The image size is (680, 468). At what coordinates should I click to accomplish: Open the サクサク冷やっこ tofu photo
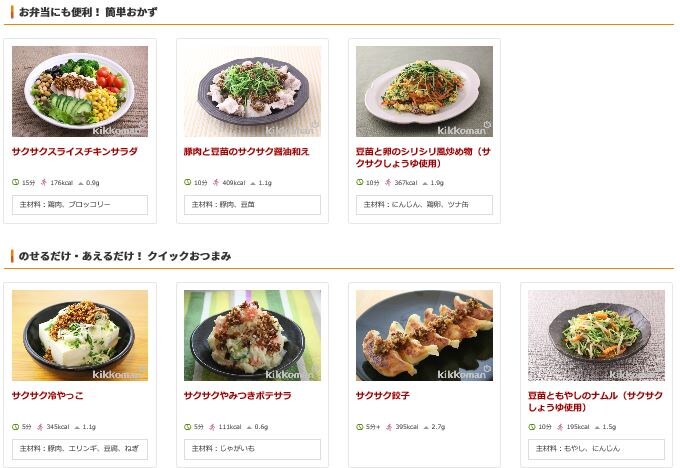click(80, 335)
